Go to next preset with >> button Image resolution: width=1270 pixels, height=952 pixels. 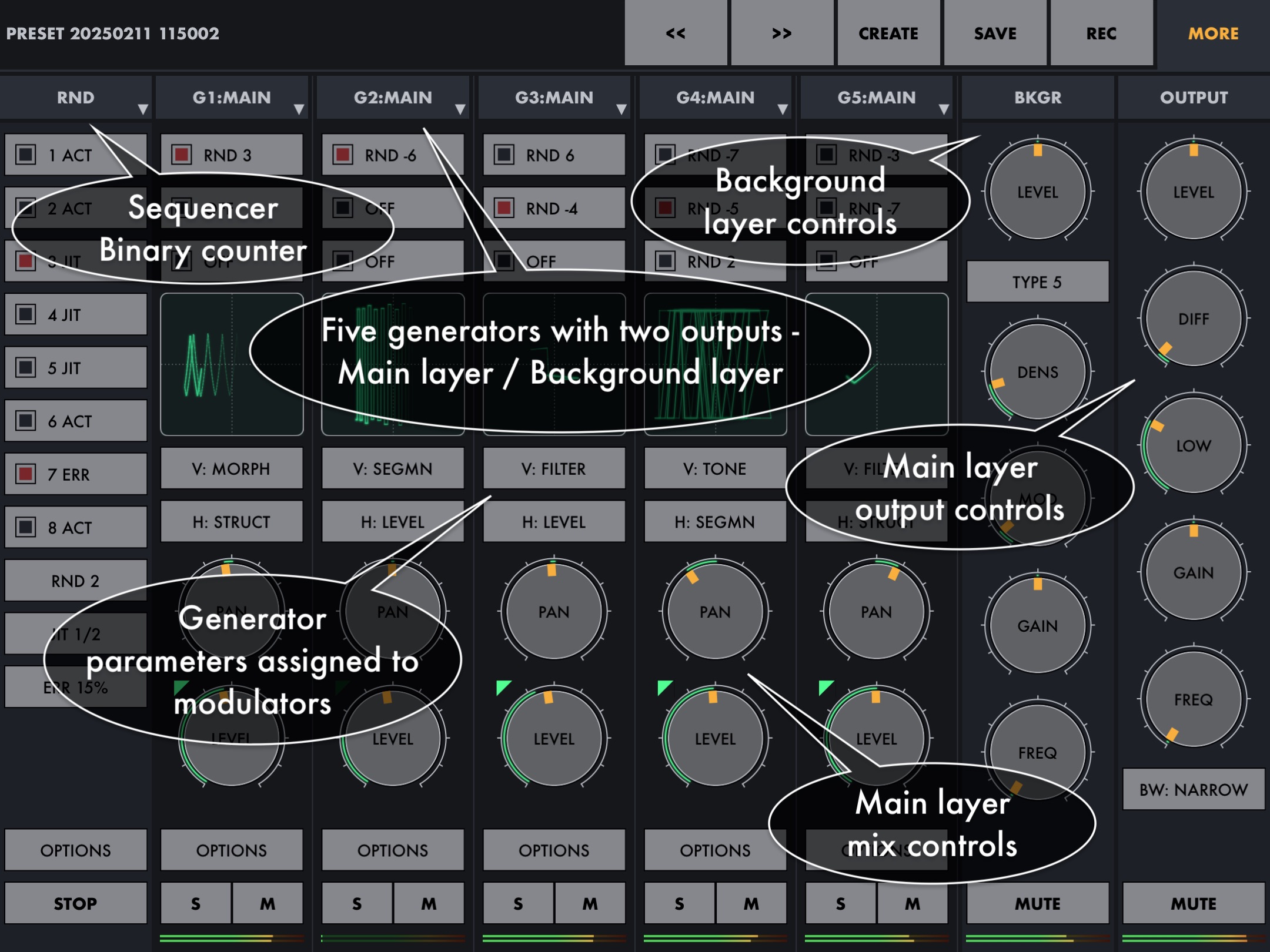(x=782, y=33)
